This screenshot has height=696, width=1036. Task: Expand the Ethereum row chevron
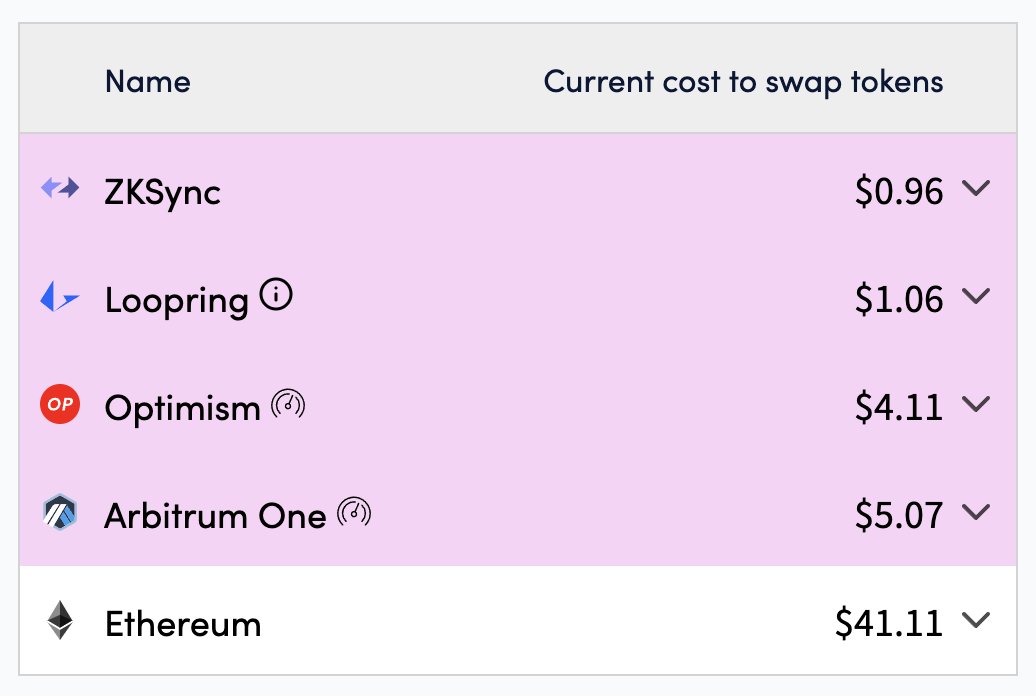pos(976,620)
